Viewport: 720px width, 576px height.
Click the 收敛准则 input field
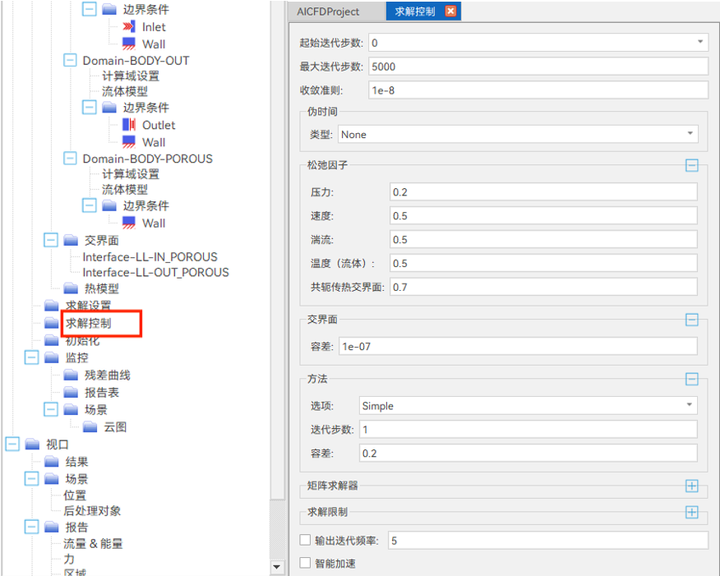[538, 90]
